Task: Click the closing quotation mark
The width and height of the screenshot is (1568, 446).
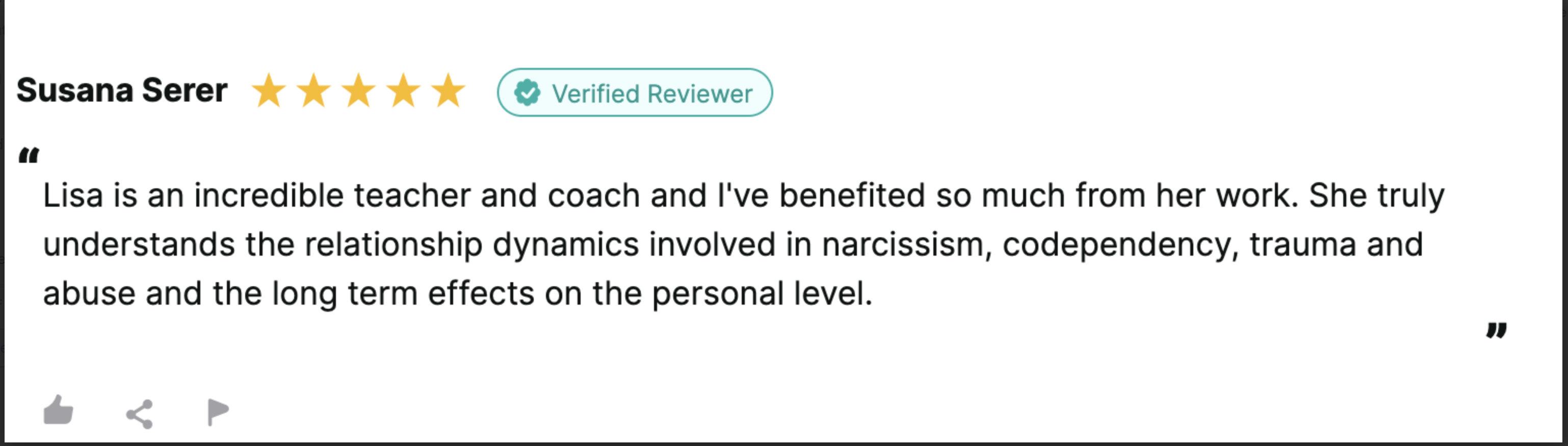Action: (1496, 331)
